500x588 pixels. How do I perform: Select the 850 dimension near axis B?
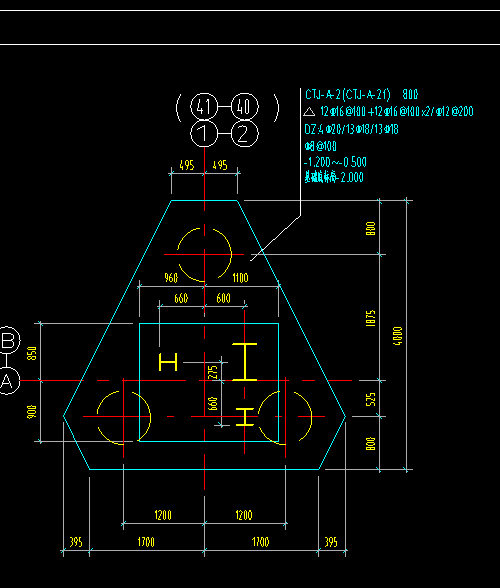(32, 353)
